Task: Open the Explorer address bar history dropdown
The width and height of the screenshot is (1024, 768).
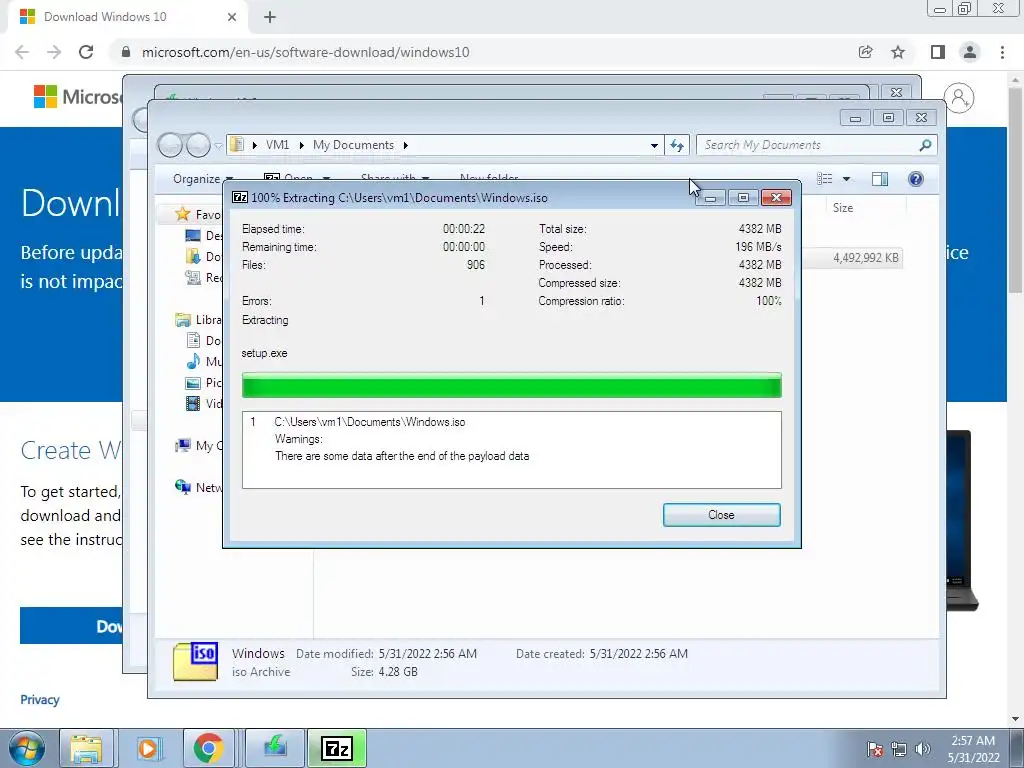Action: coord(654,146)
